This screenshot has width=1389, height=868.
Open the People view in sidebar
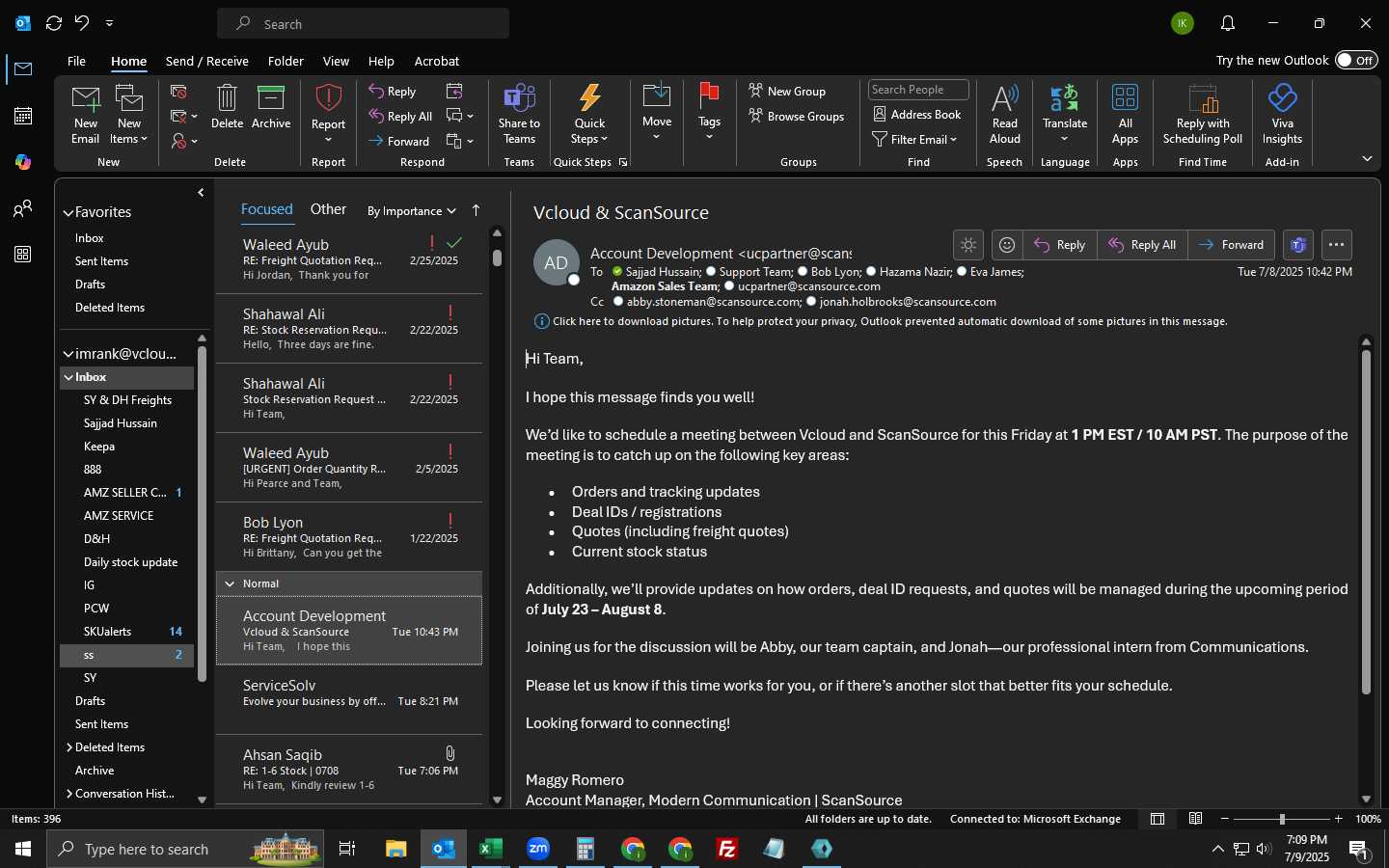point(23,208)
